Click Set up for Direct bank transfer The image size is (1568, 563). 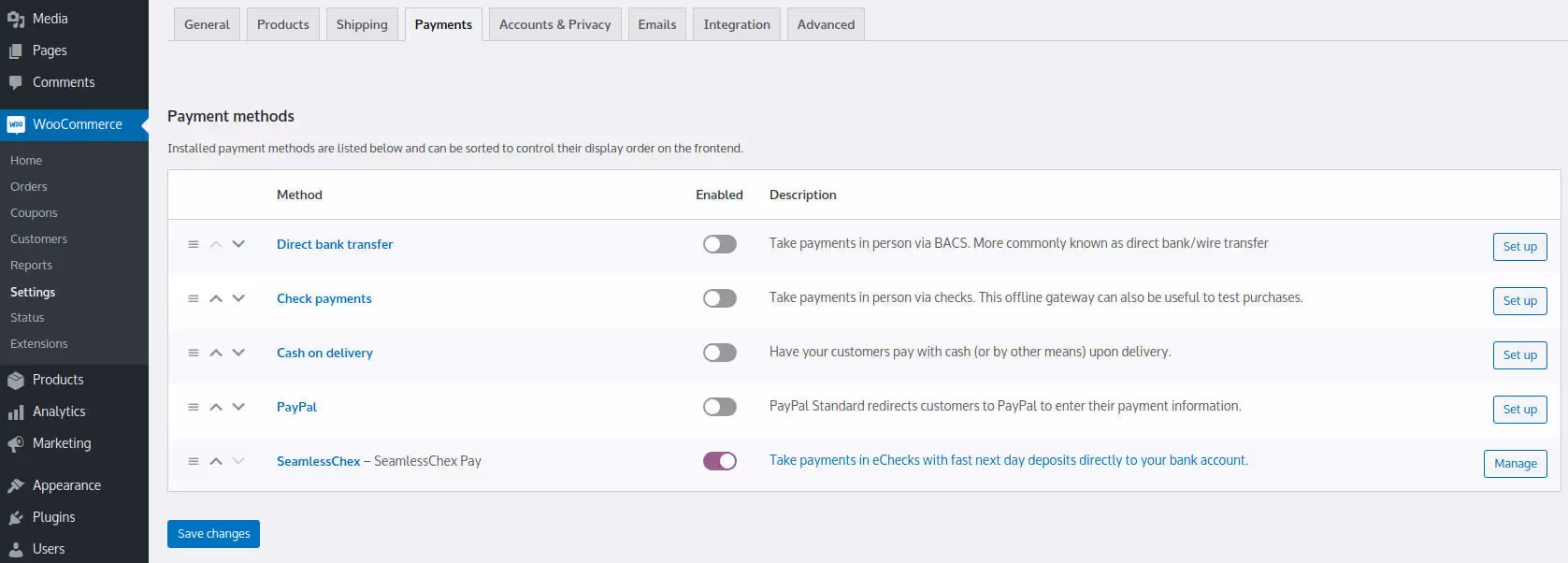pos(1519,247)
